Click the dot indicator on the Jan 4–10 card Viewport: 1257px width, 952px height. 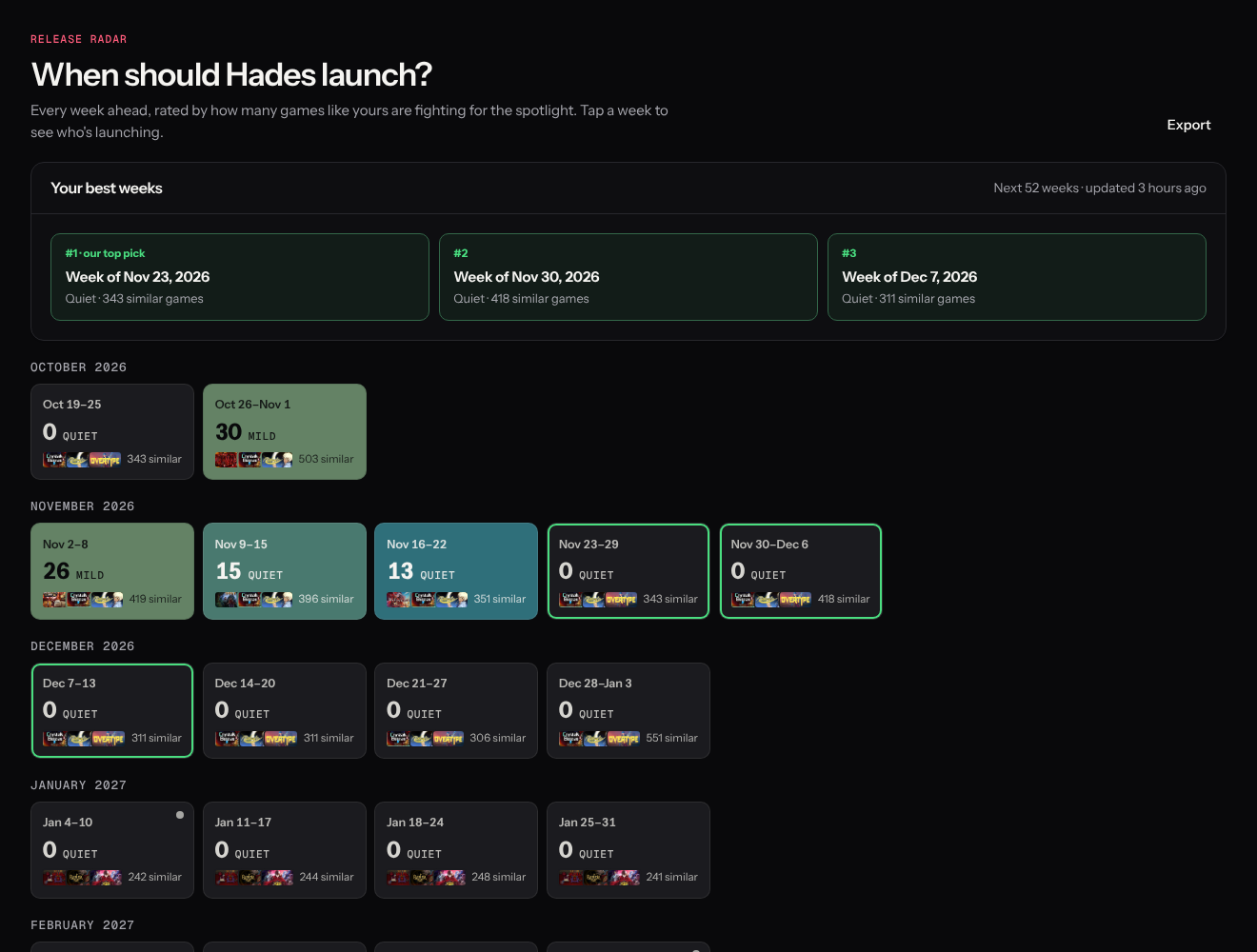[180, 815]
